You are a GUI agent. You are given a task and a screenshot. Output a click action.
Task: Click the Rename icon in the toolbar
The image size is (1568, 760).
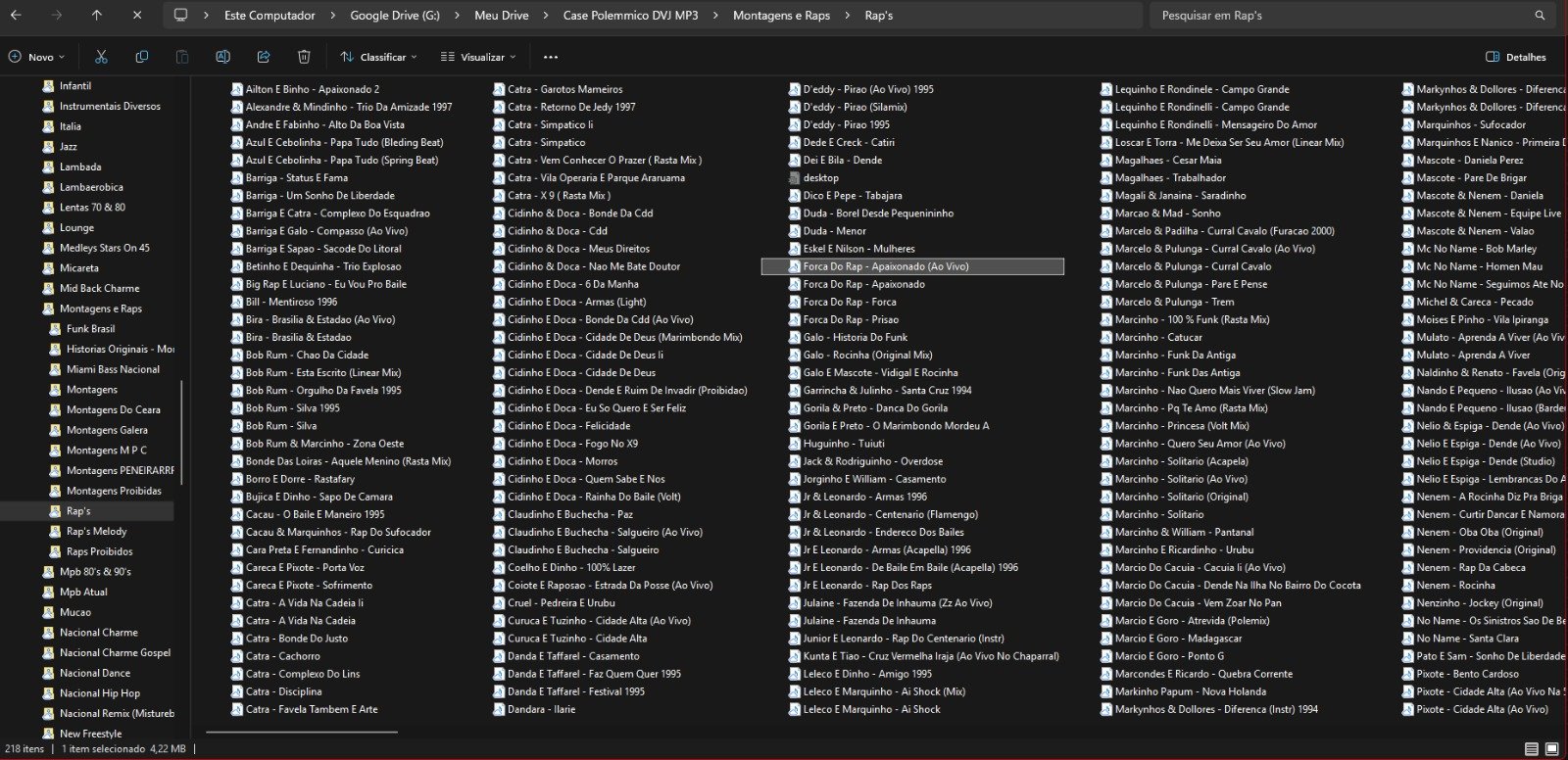[x=222, y=57]
